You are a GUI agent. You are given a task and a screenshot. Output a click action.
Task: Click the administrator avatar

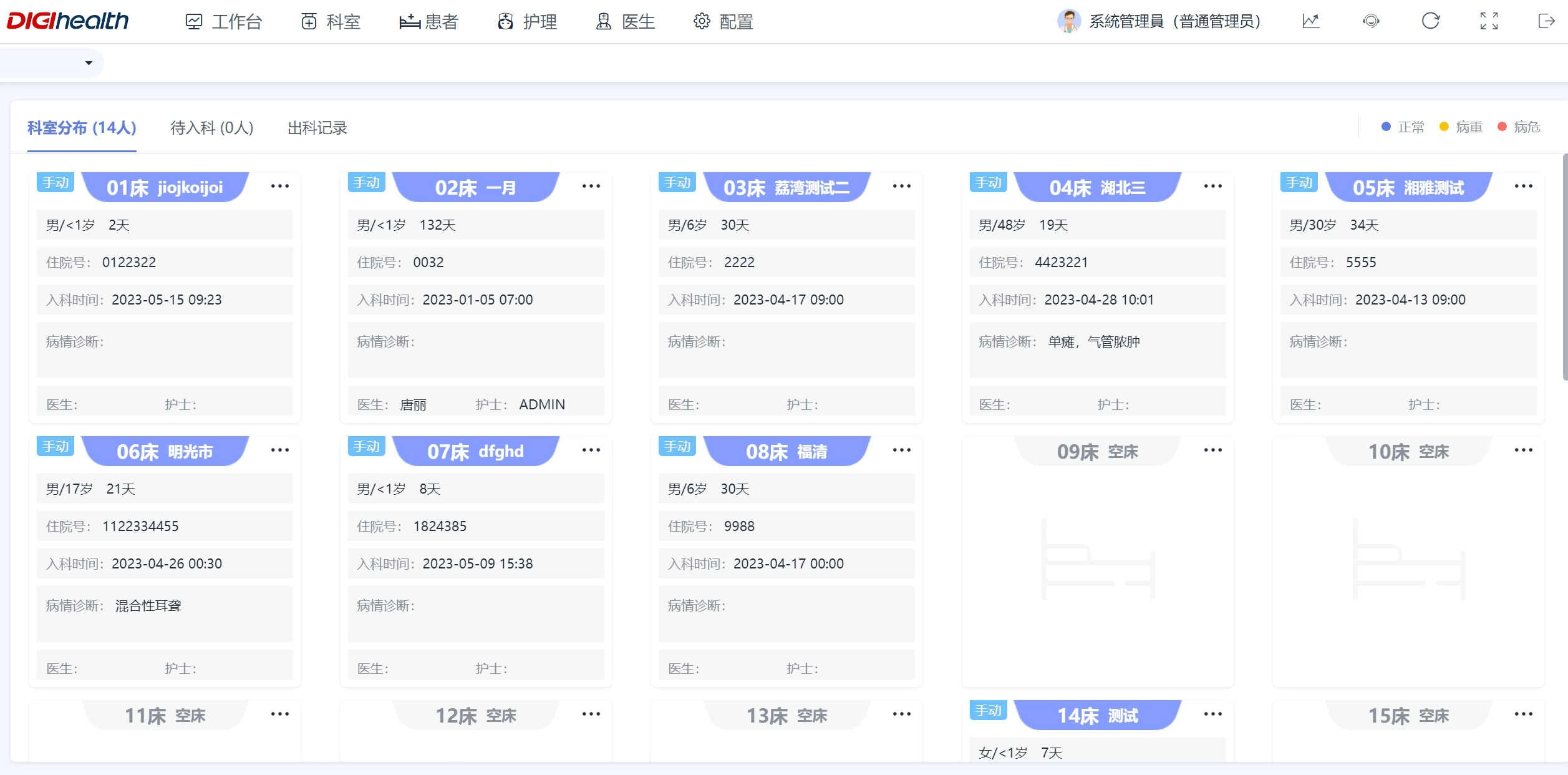tap(1069, 21)
